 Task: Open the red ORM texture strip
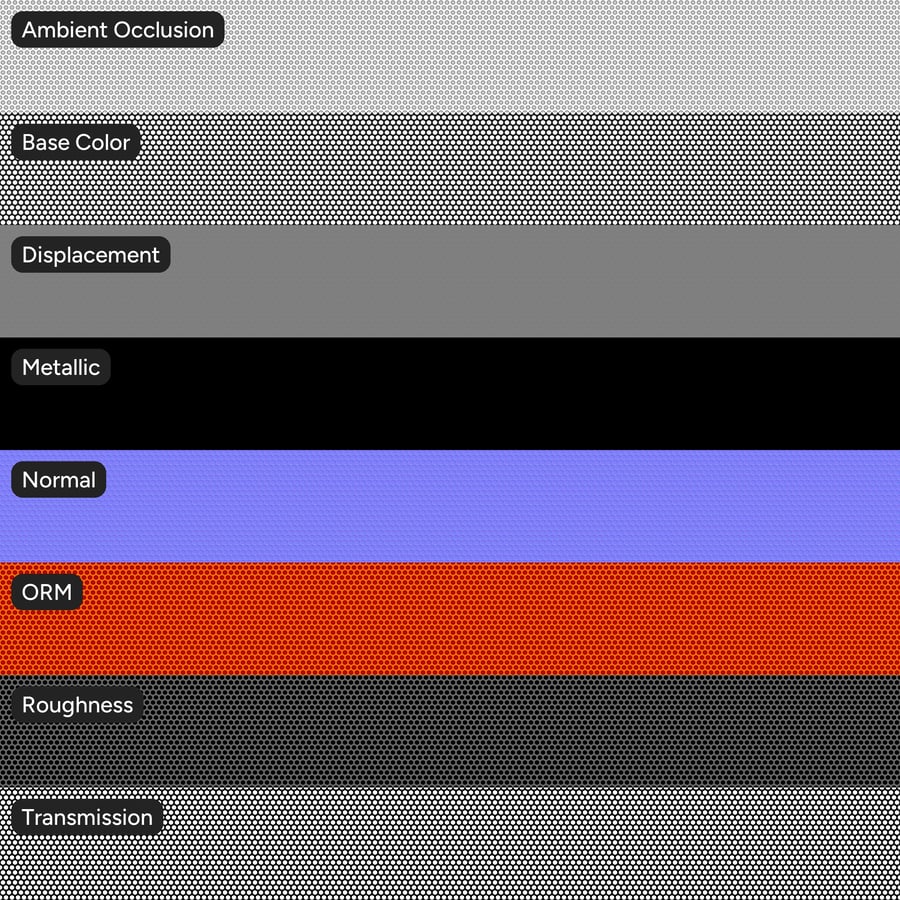pyautogui.click(x=450, y=619)
